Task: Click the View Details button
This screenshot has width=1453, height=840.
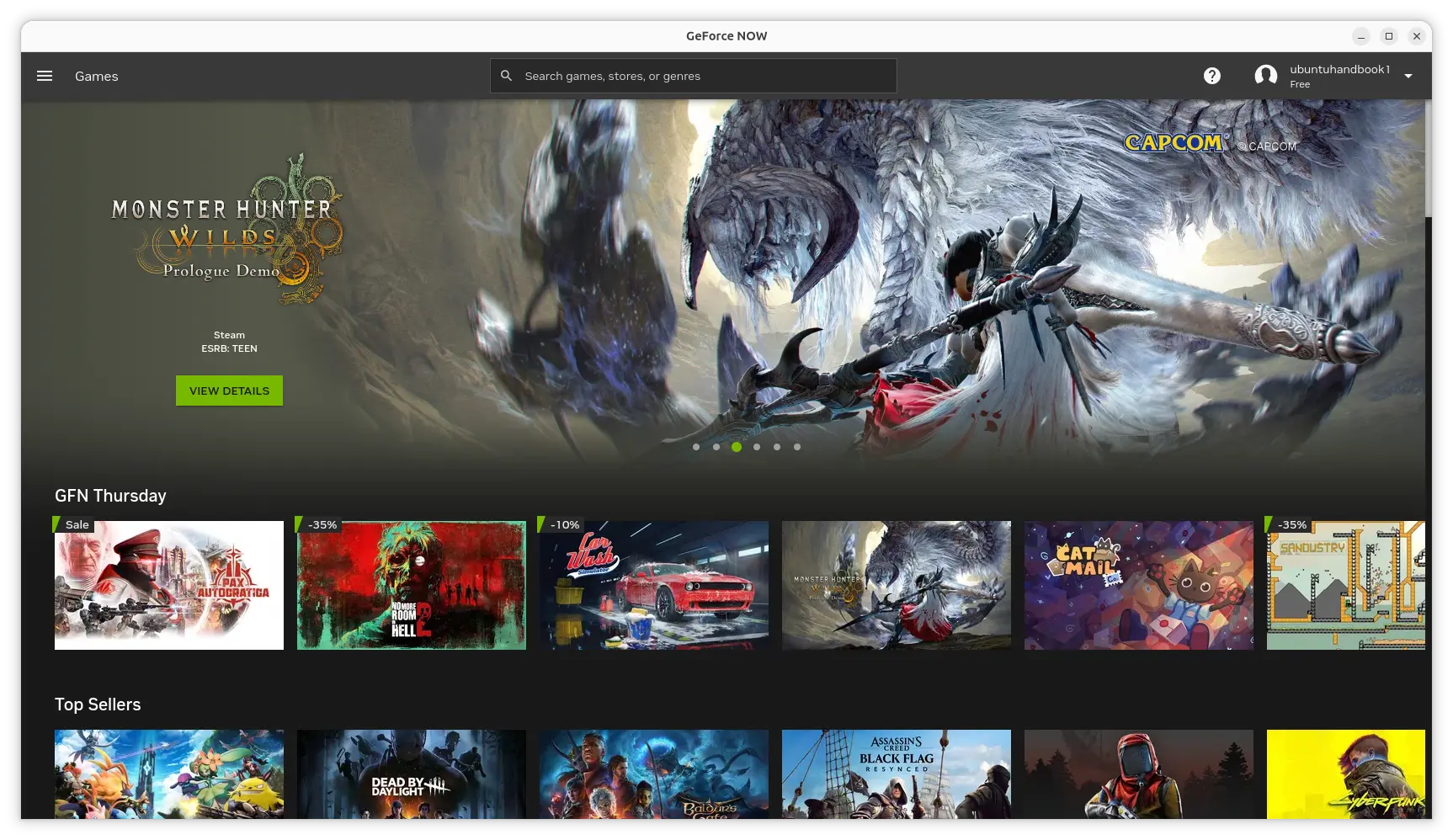Action: [x=229, y=391]
